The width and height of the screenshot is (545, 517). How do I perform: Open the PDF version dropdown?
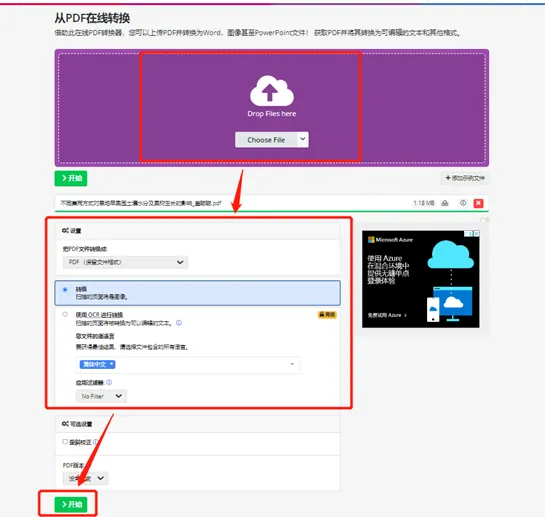(86, 478)
